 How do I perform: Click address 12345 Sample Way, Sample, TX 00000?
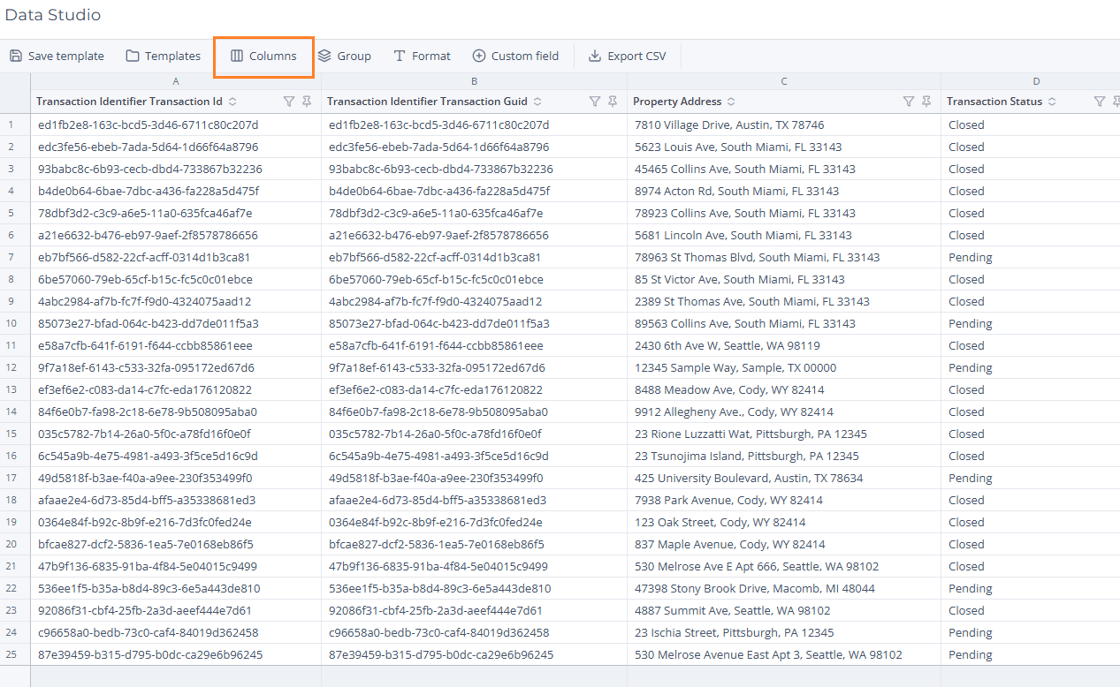736,368
